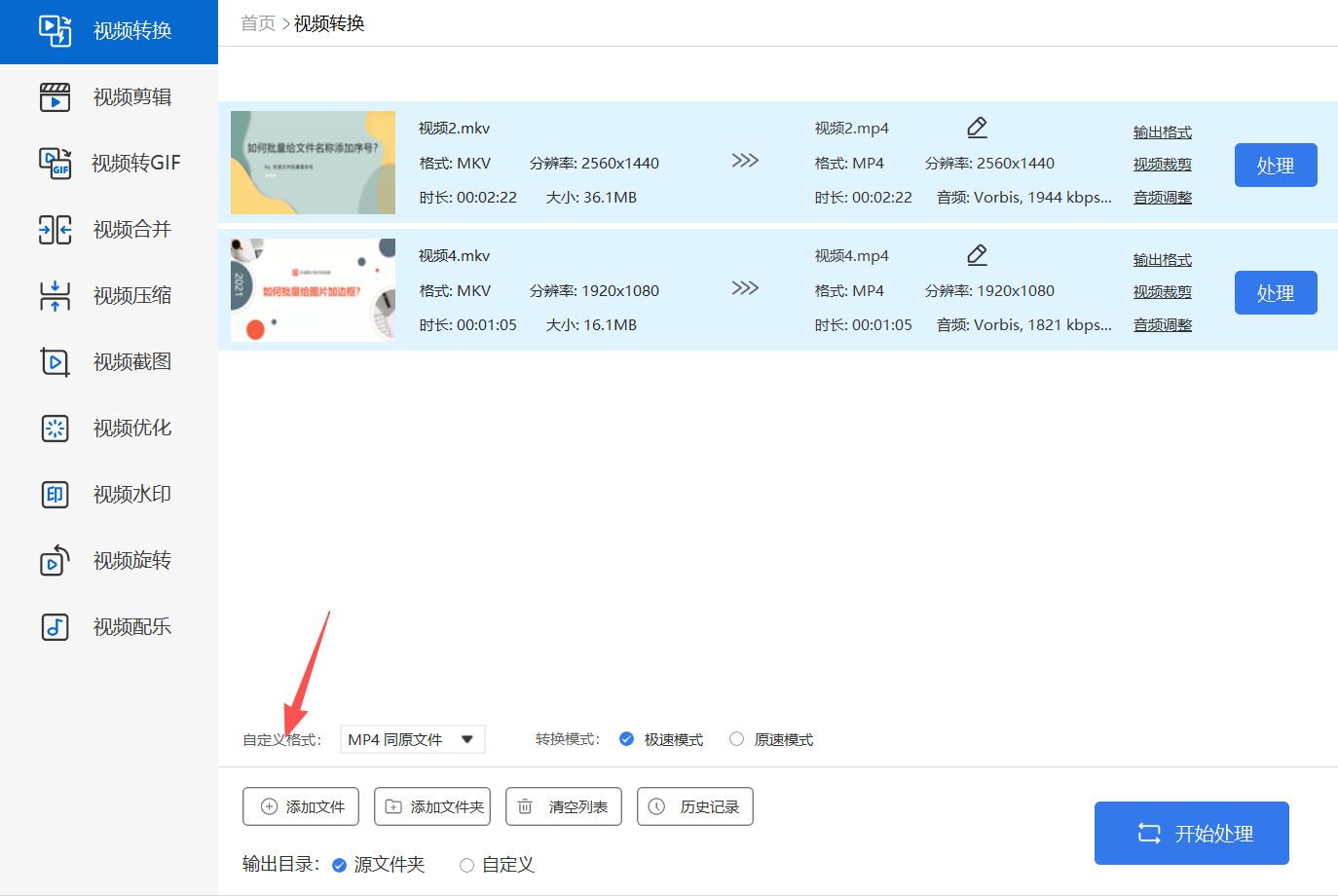Click the 视频转GIF icon
The width and height of the screenshot is (1338, 896).
tap(55, 163)
